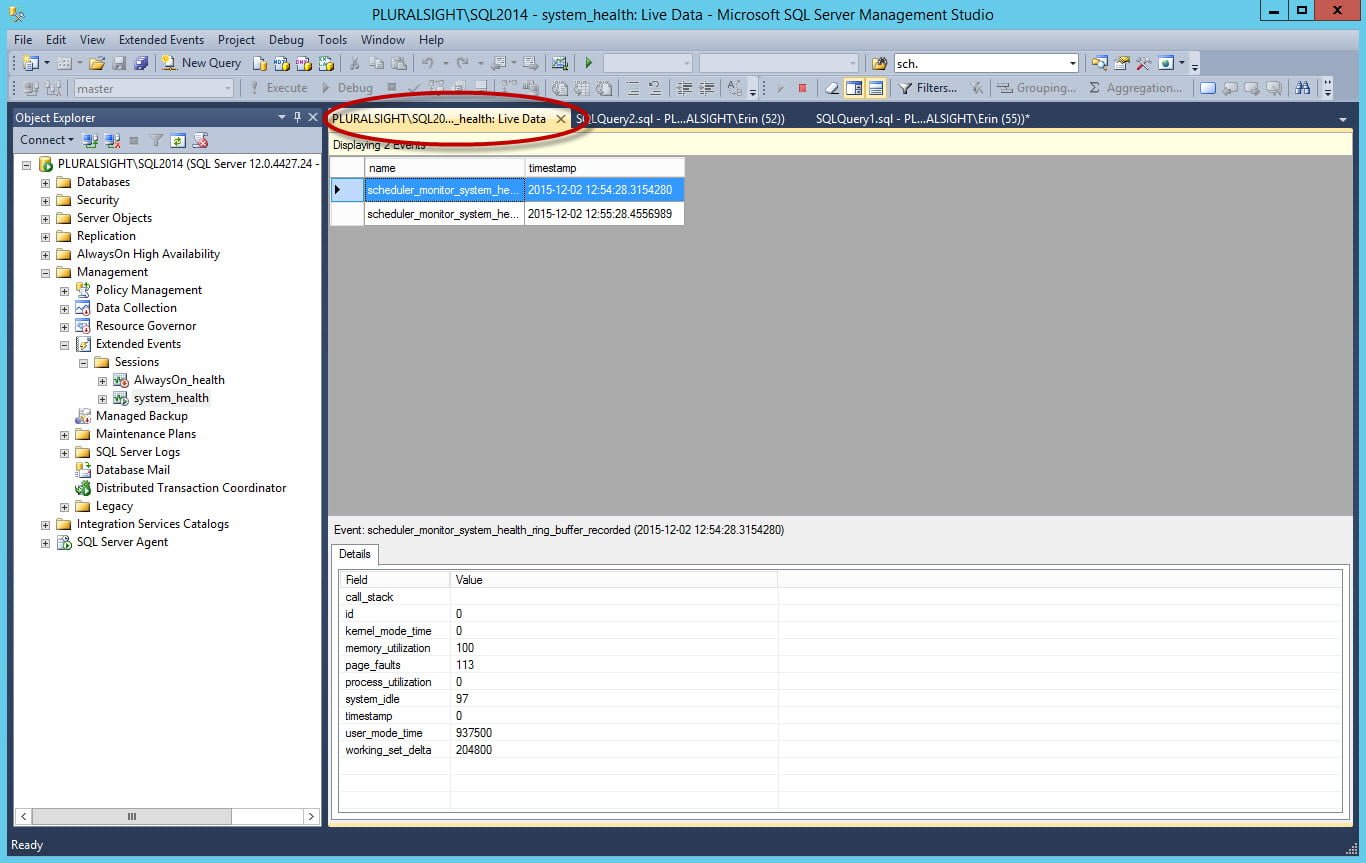Open the master database dropdown
The width and height of the screenshot is (1366, 863).
[x=154, y=88]
